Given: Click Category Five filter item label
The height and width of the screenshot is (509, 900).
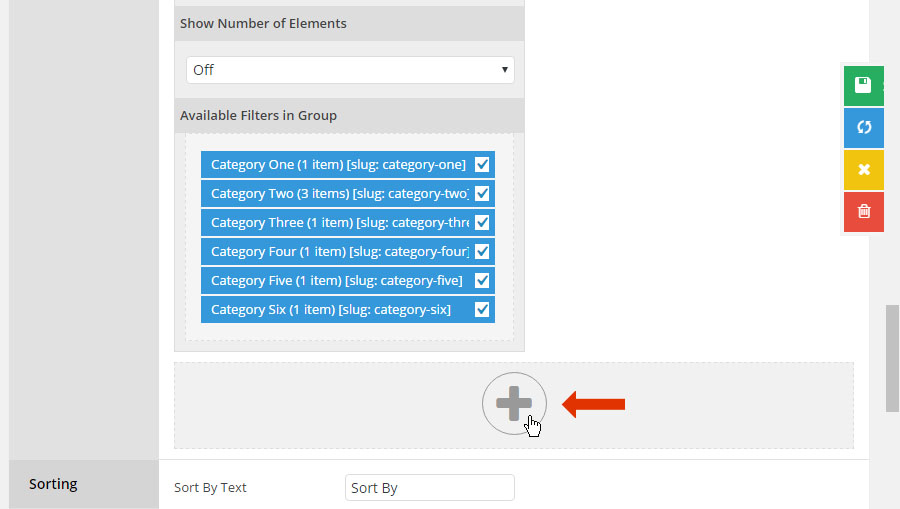Looking at the screenshot, I should (x=336, y=281).
